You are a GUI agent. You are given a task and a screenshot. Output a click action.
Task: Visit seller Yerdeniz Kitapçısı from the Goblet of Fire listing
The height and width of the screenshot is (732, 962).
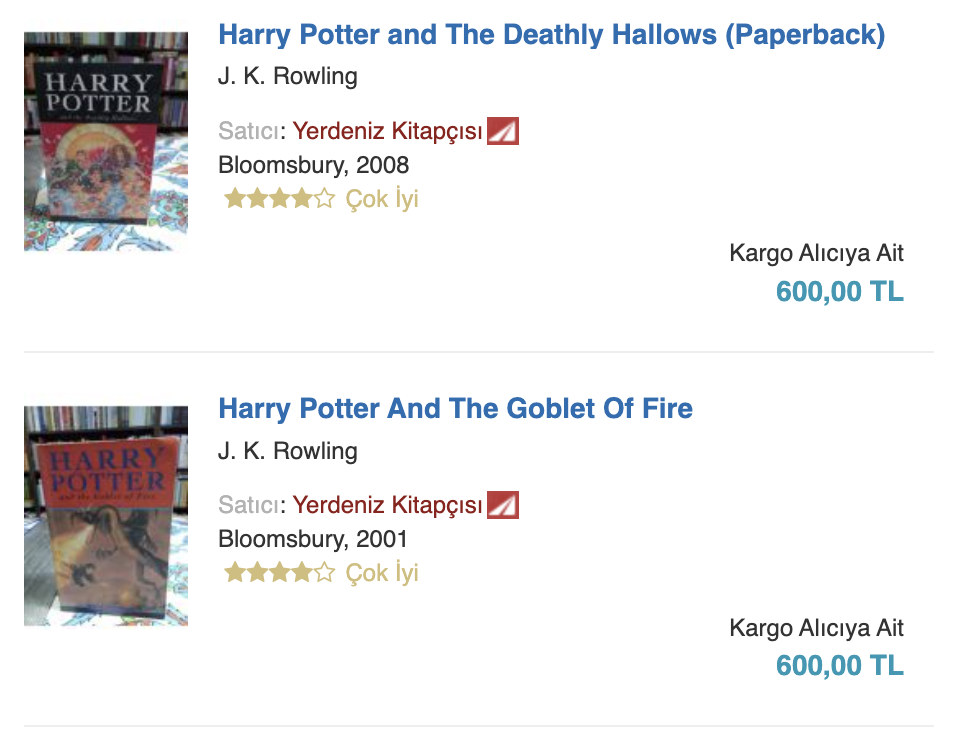coord(387,506)
